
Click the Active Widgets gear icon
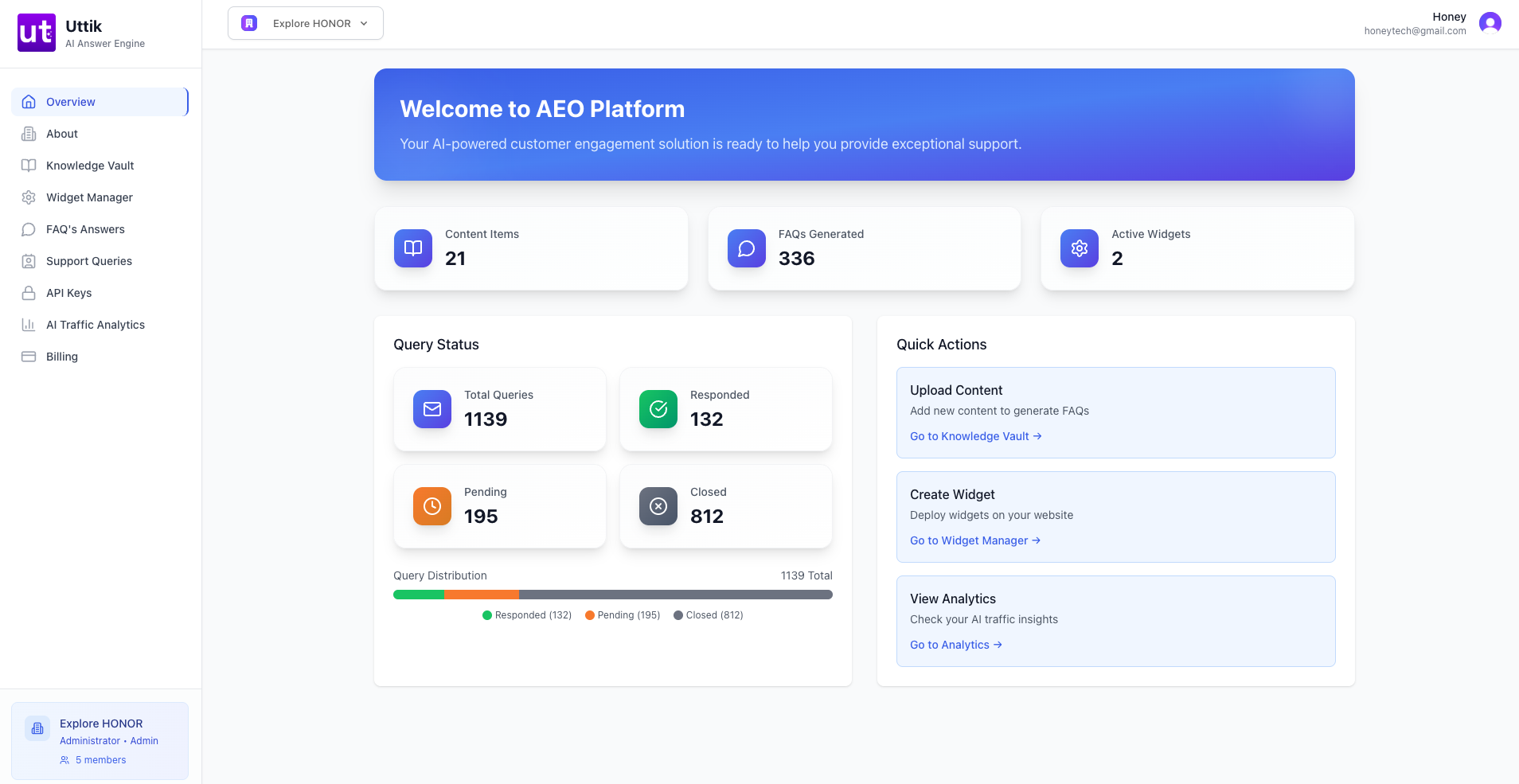1080,248
